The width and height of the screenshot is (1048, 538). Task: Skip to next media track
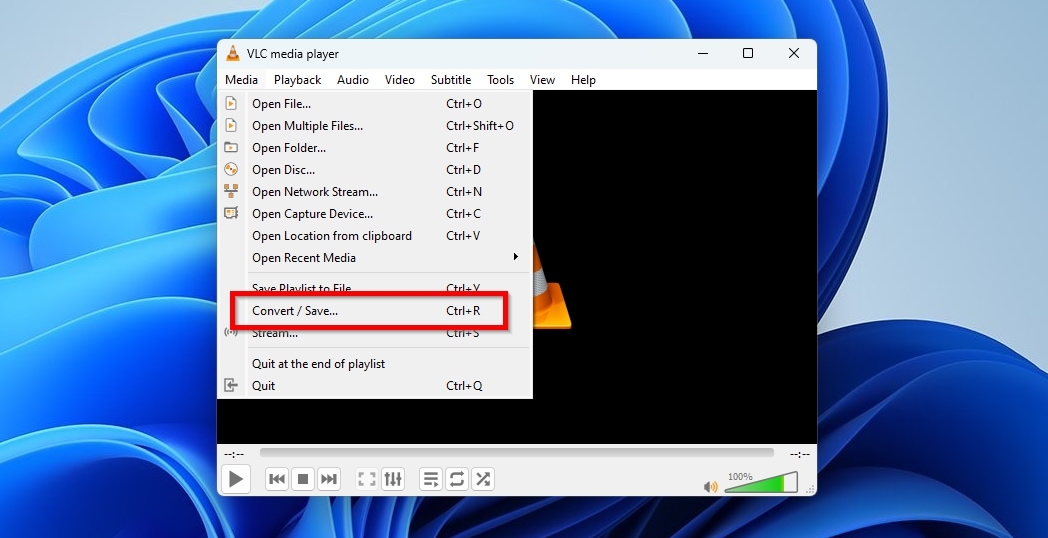click(329, 479)
